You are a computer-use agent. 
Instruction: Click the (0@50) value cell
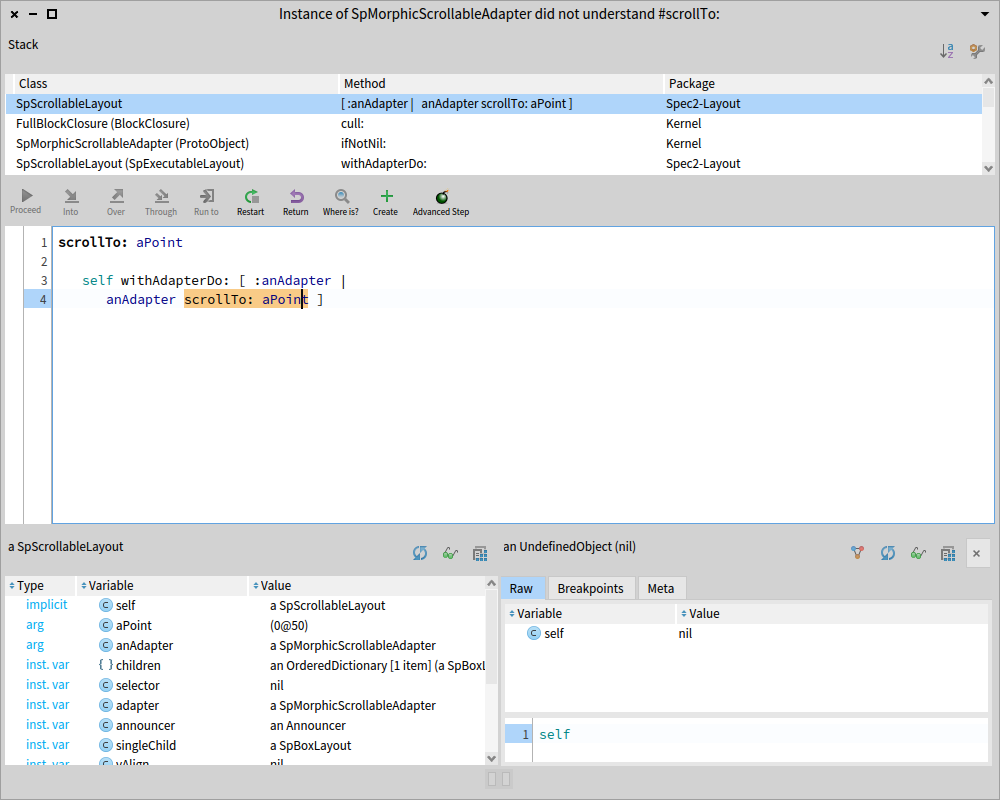tap(289, 625)
